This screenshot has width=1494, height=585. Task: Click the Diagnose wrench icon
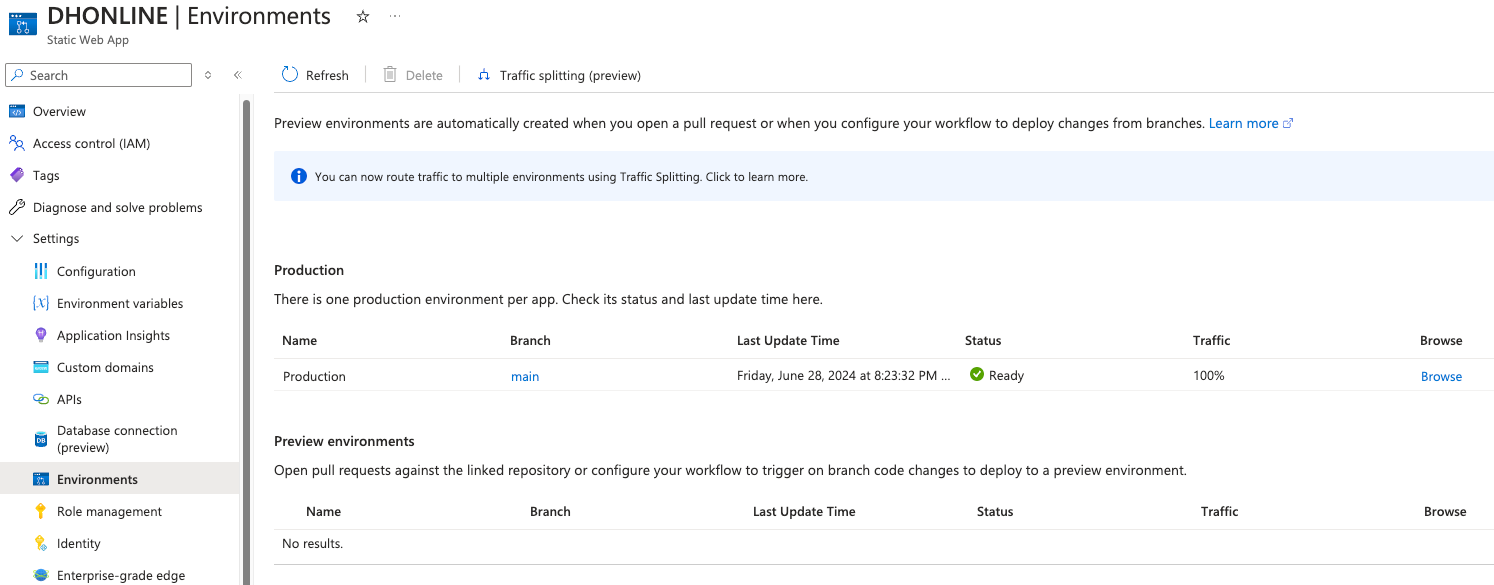[15, 207]
